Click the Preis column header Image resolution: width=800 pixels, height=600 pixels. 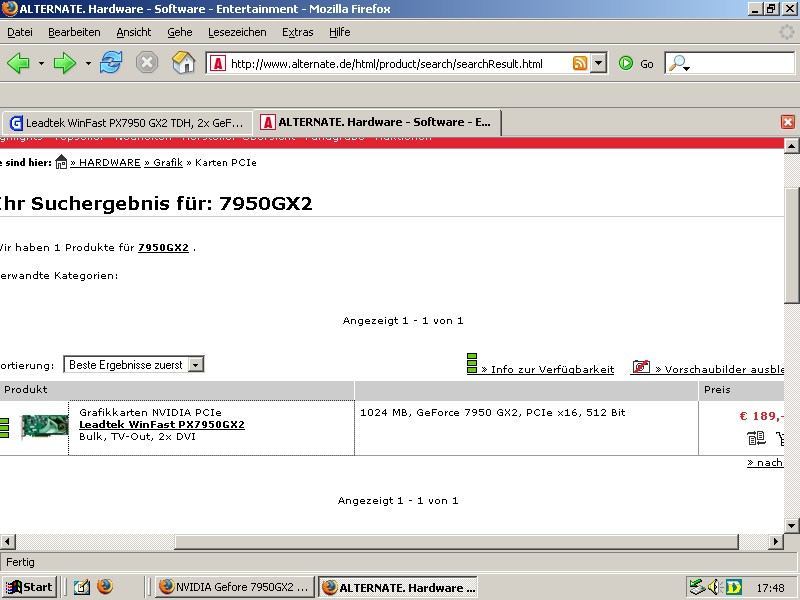717,389
